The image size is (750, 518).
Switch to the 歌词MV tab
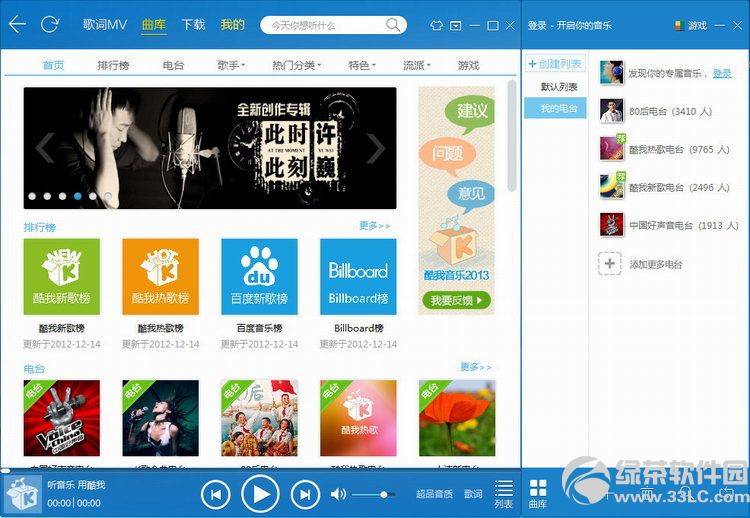105,24
